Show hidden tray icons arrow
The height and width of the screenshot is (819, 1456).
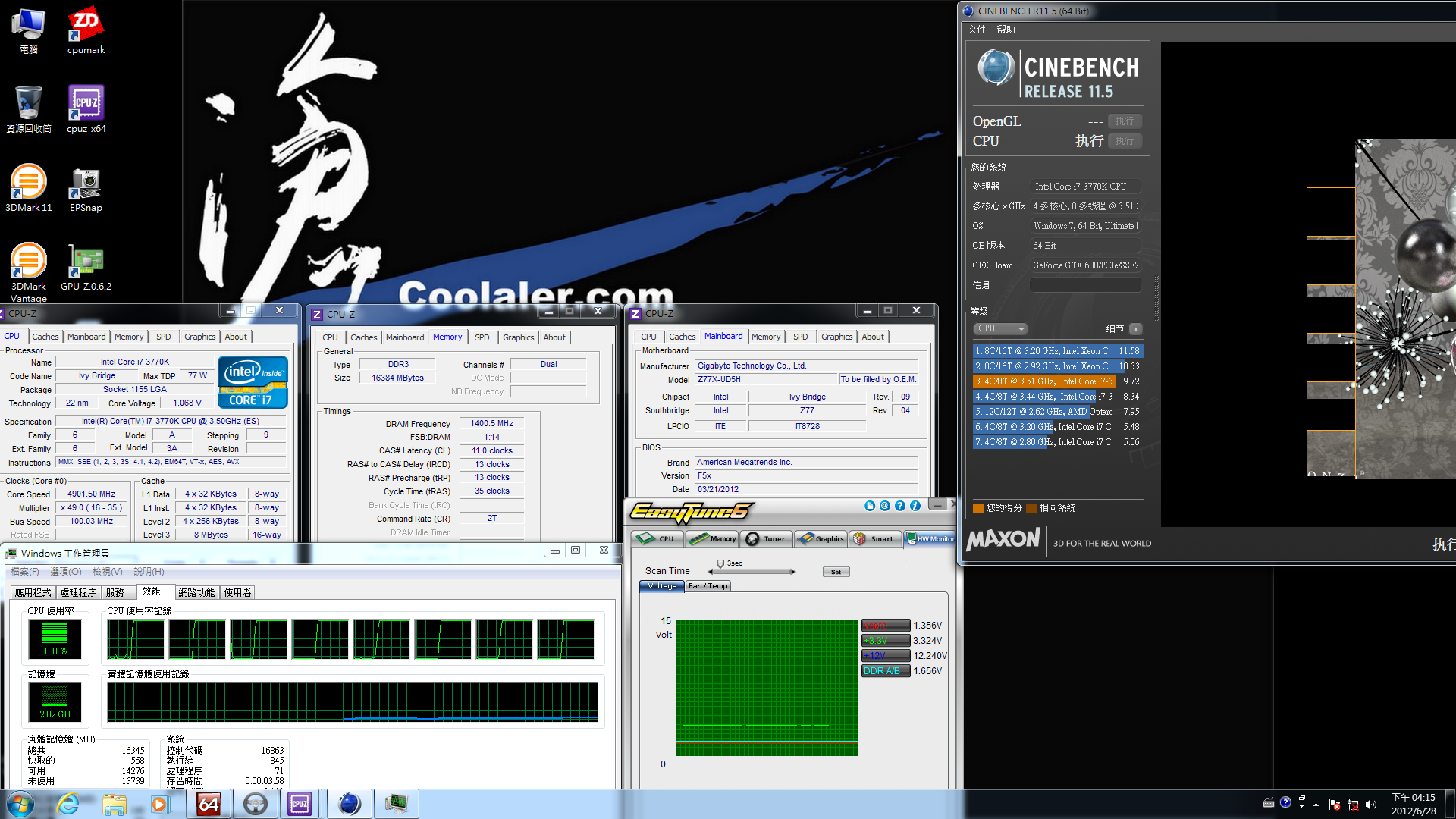(1316, 805)
